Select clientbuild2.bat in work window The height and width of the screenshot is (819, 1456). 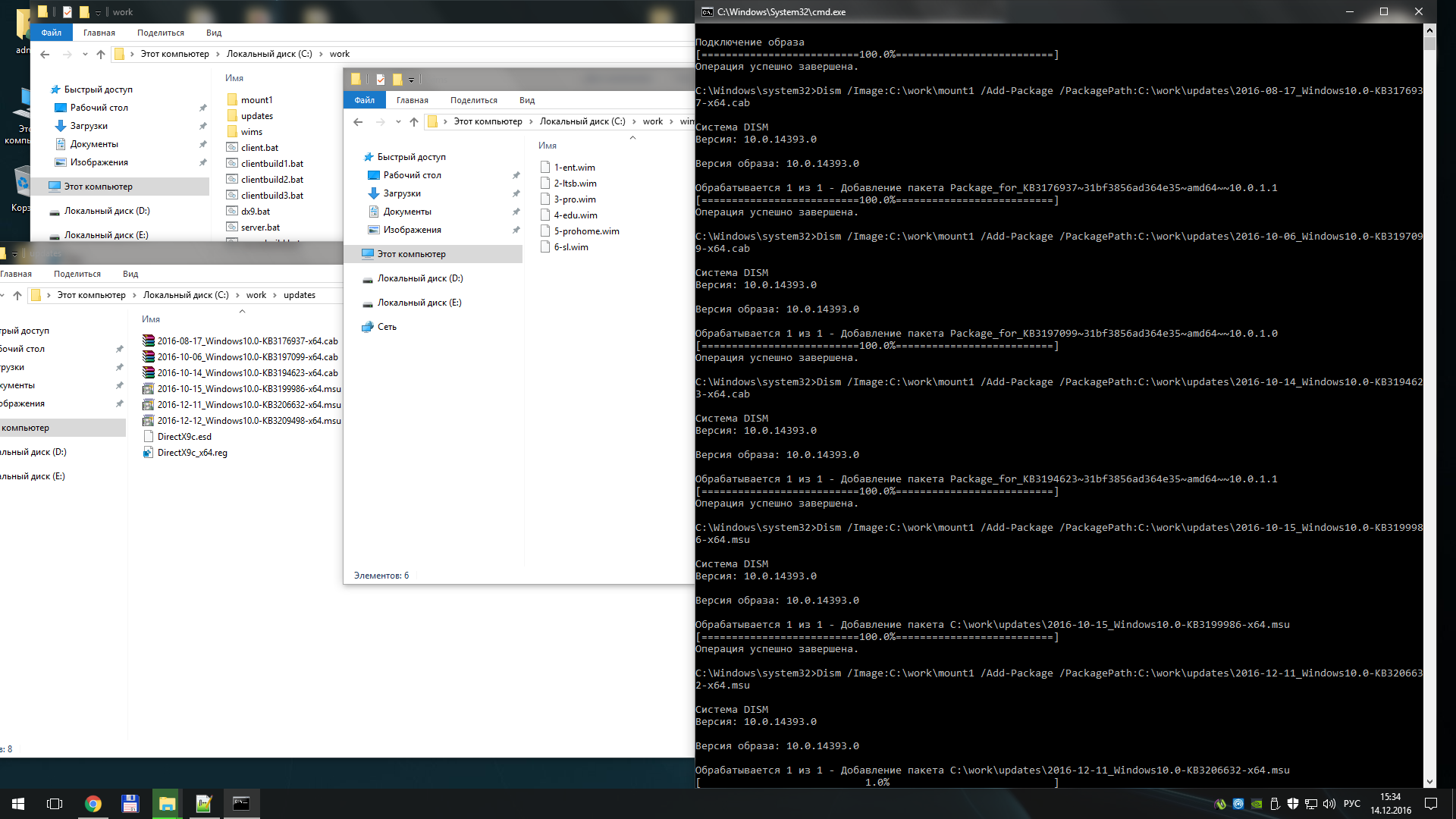(x=265, y=180)
